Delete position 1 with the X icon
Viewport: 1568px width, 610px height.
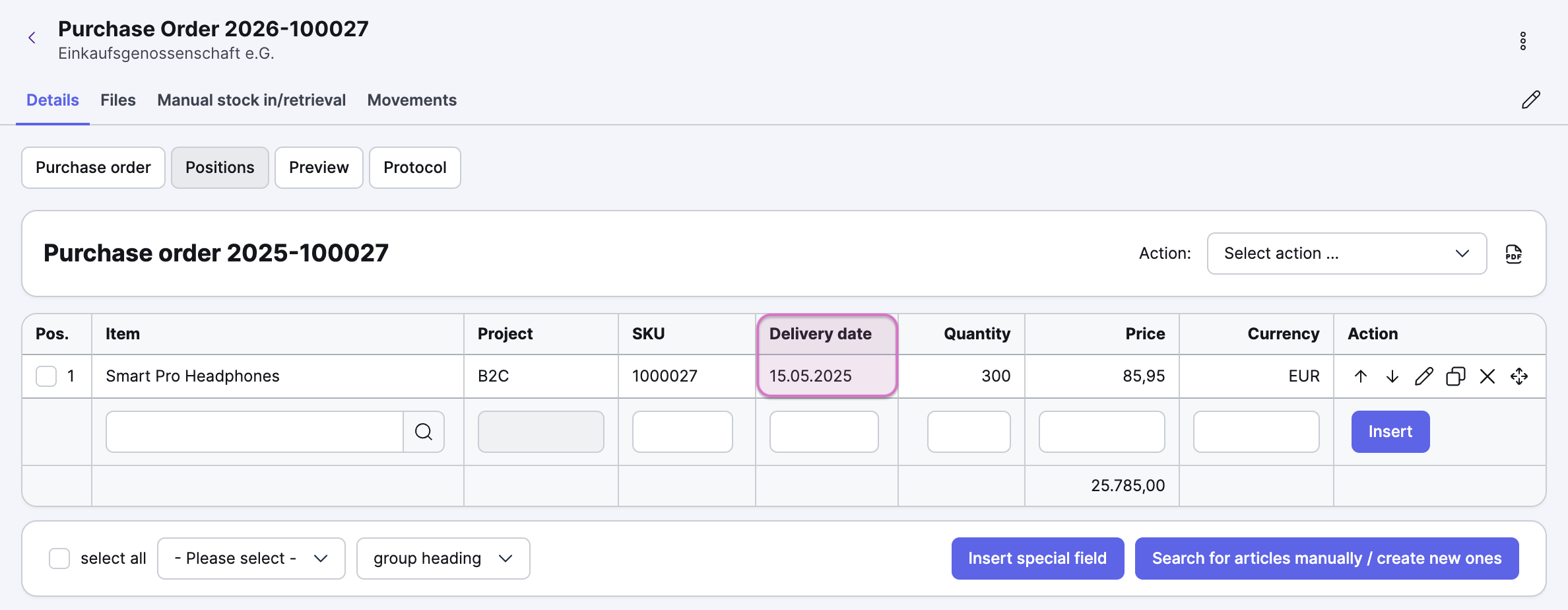[x=1487, y=376]
